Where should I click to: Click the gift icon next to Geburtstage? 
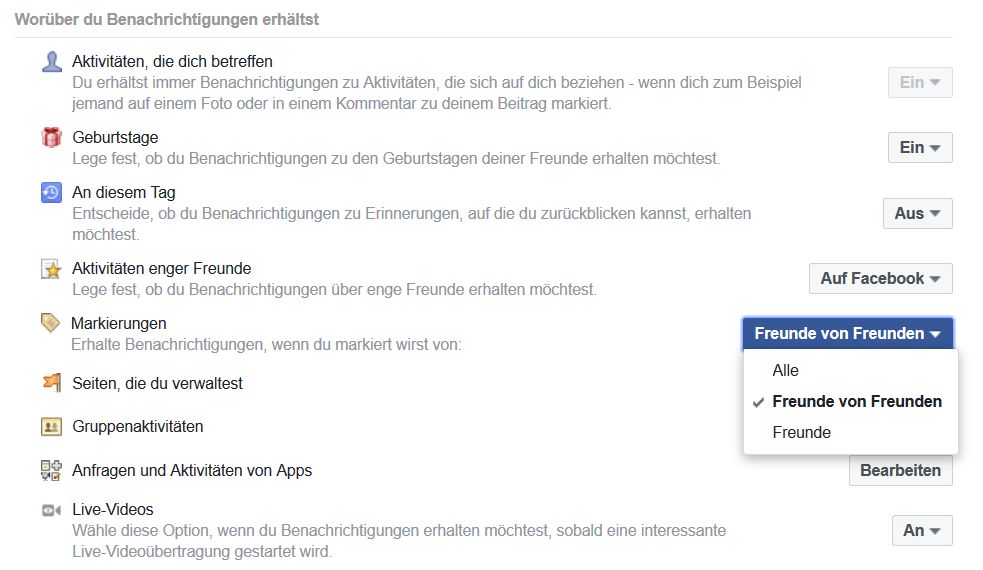tap(51, 138)
